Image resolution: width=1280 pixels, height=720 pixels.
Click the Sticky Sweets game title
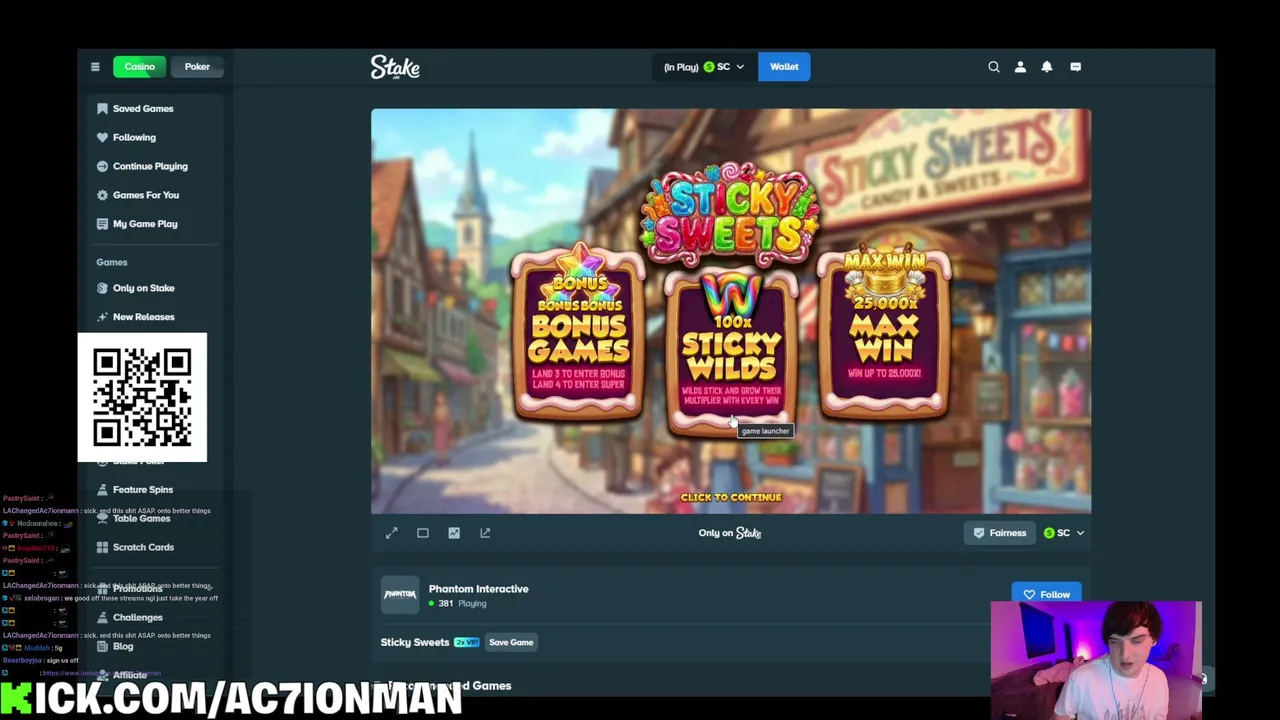coord(415,642)
